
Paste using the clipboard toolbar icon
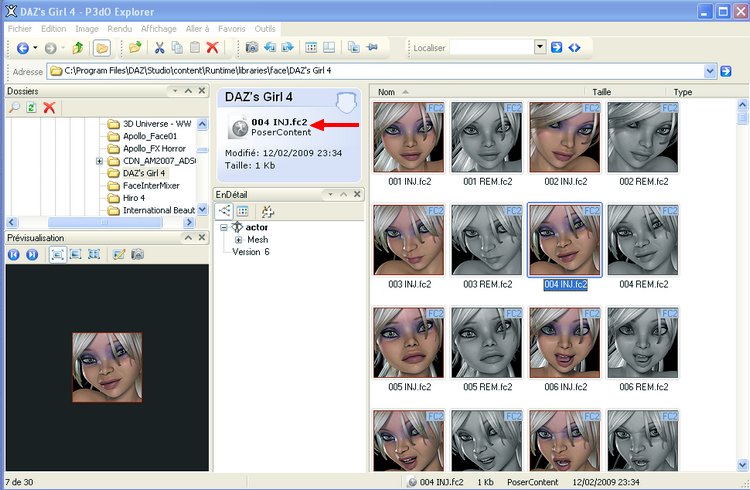coord(195,47)
